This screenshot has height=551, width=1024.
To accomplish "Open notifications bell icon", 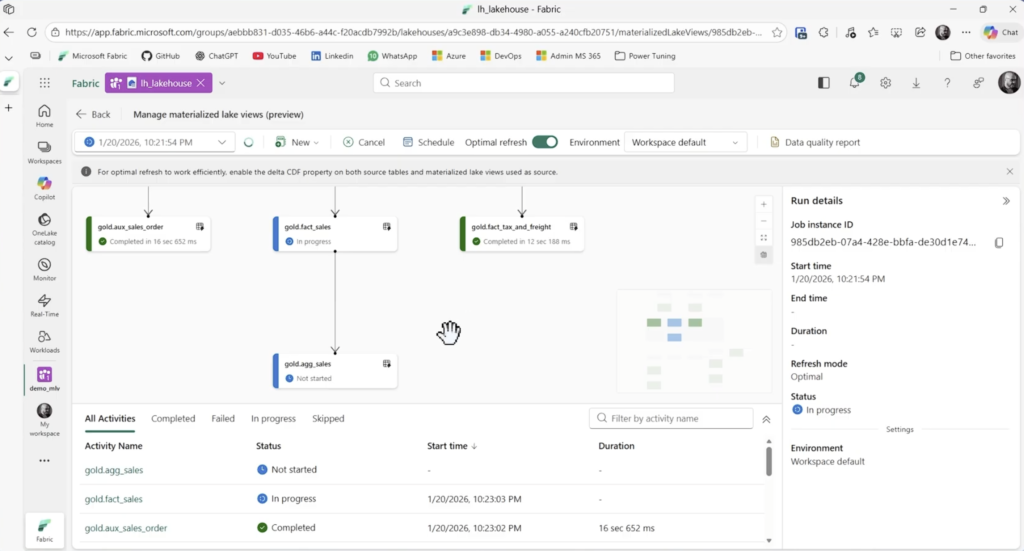I will 856,83.
